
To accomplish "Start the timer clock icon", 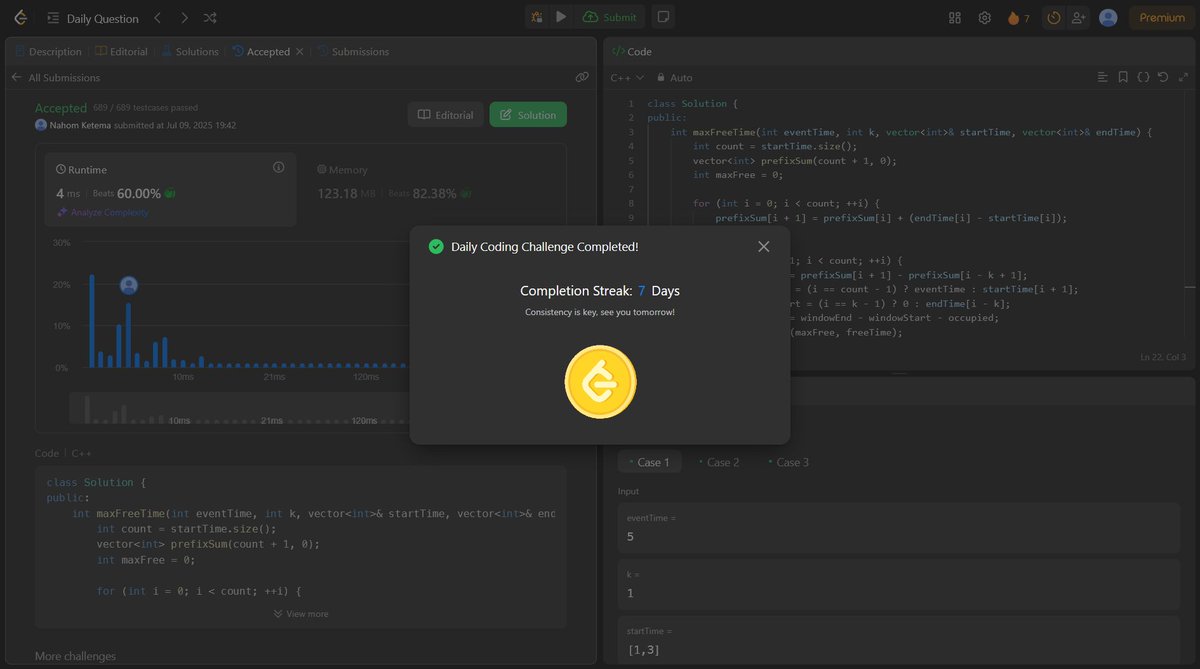I will 1053,18.
